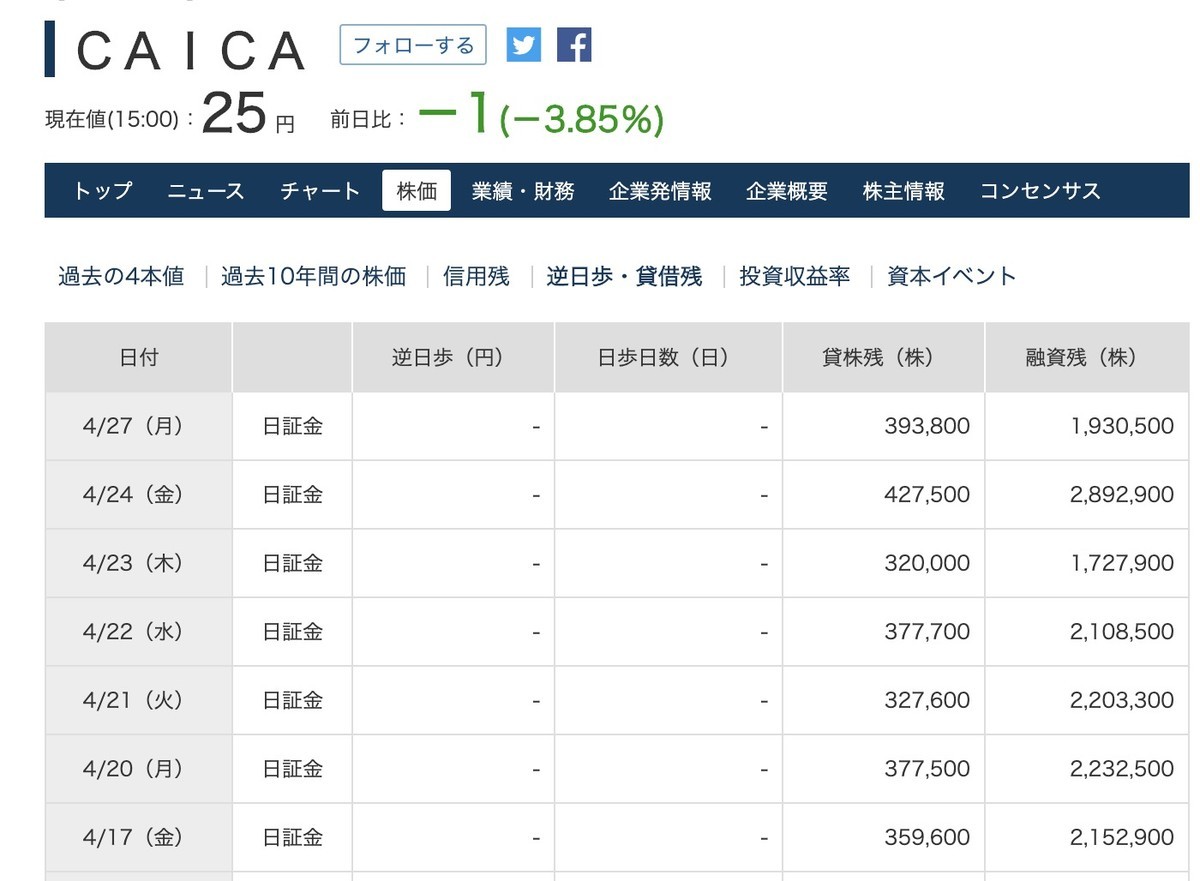
Task: Open the コンセンサス tab
Action: coord(1040,191)
